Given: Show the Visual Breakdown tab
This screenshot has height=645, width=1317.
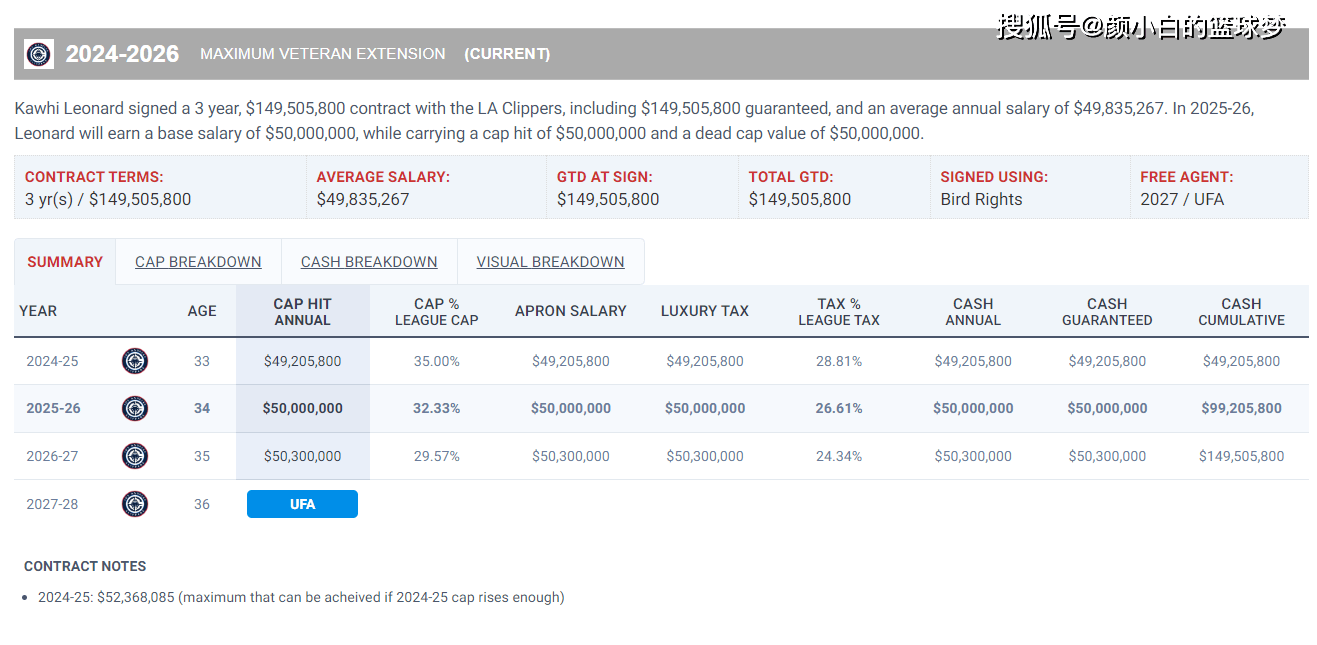Looking at the screenshot, I should (x=550, y=262).
